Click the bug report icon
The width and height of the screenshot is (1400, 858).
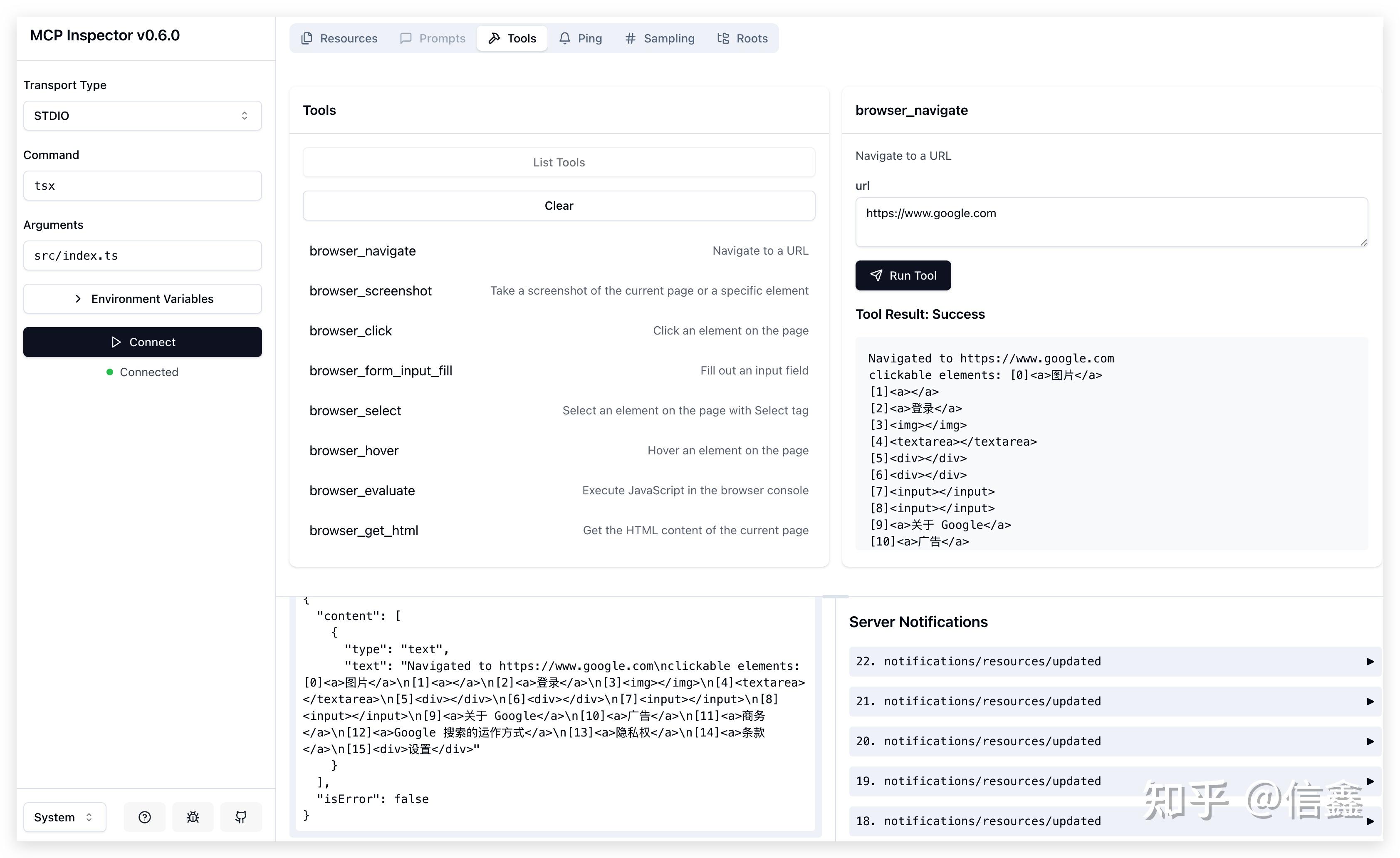point(193,817)
